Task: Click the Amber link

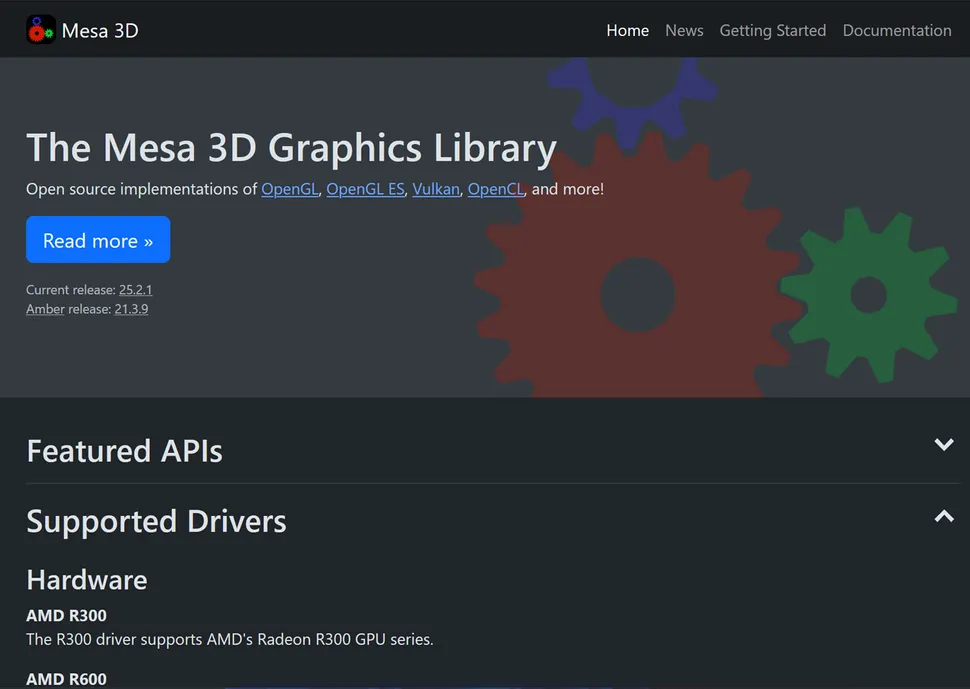Action: pos(45,309)
